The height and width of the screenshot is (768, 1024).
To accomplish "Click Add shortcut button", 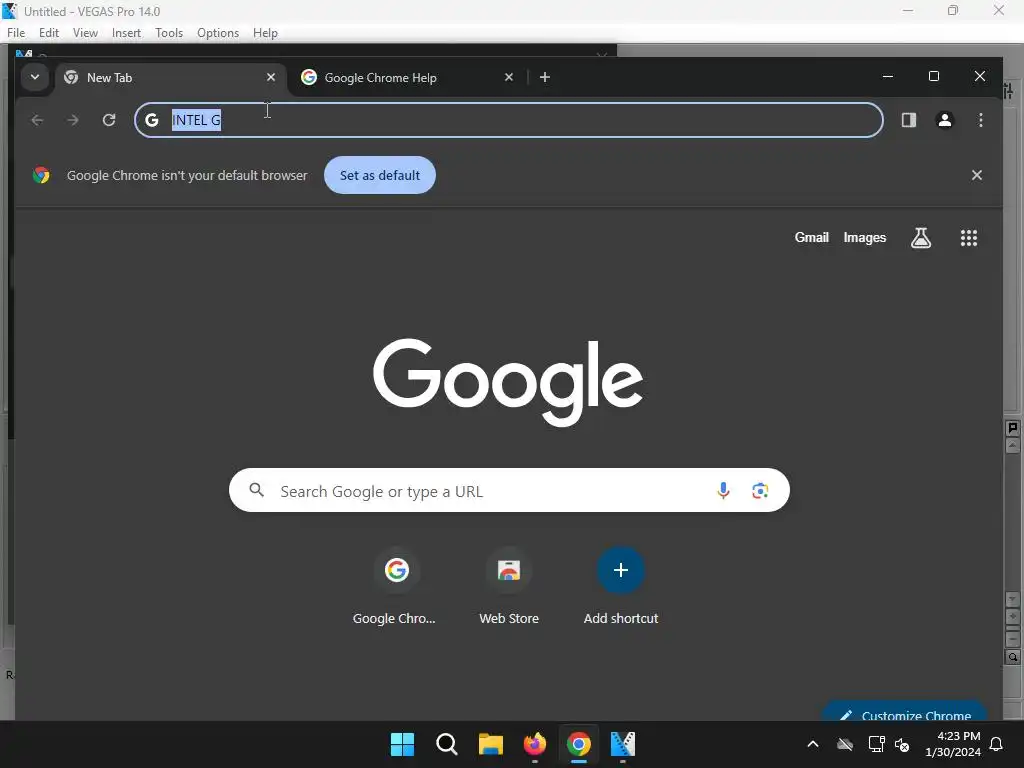I will pos(620,588).
